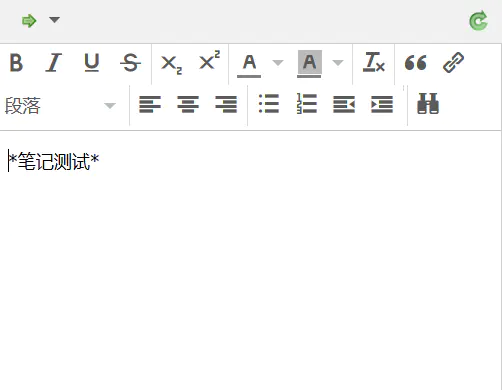502x390 pixels.
Task: Apply subscript formatting
Action: [171, 64]
